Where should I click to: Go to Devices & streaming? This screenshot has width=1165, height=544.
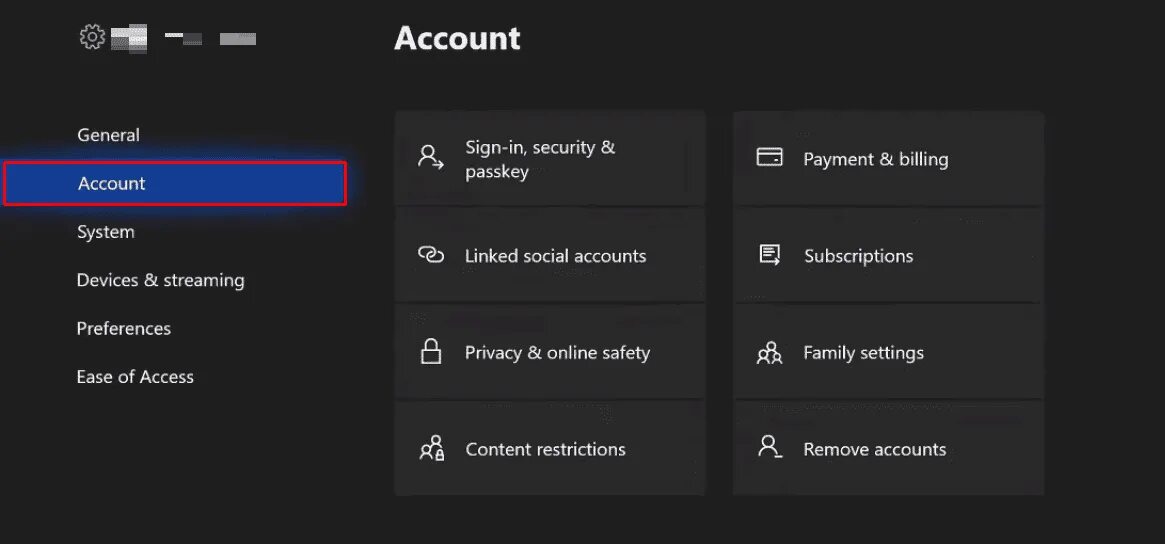pyautogui.click(x=160, y=280)
